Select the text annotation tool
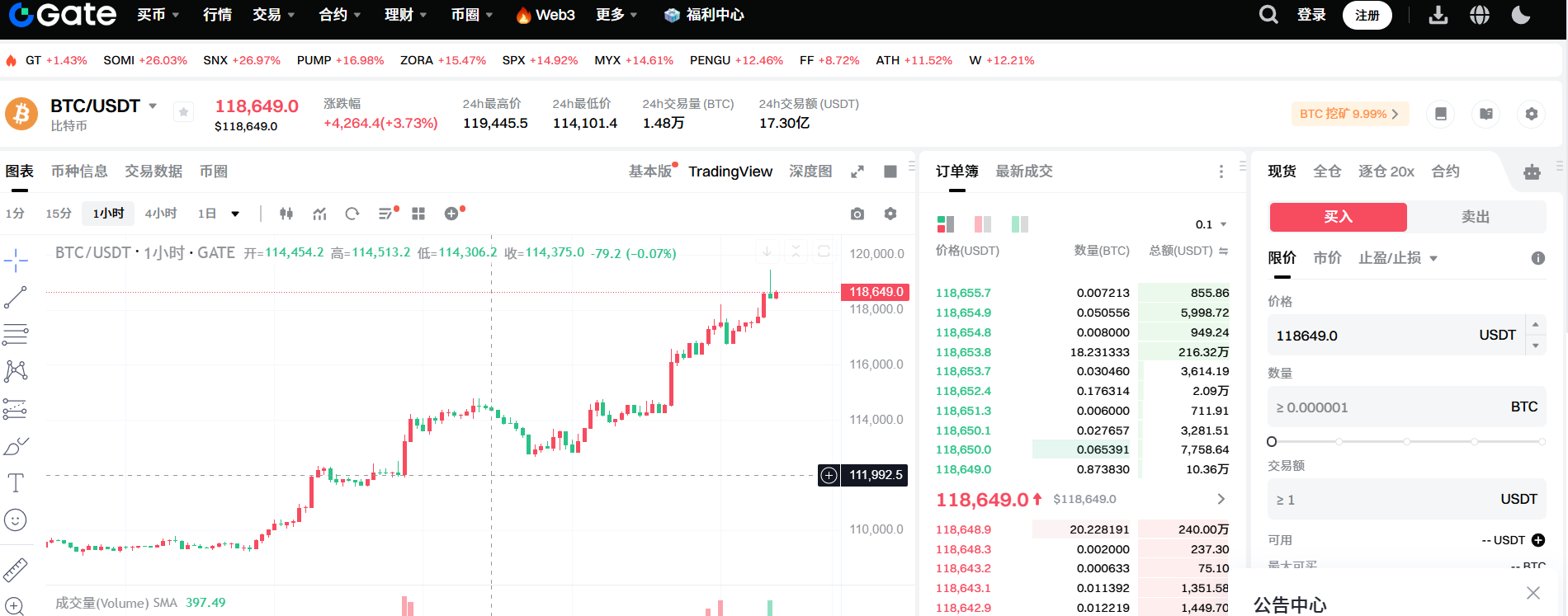Image resolution: width=1568 pixels, height=616 pixels. pos(16,482)
